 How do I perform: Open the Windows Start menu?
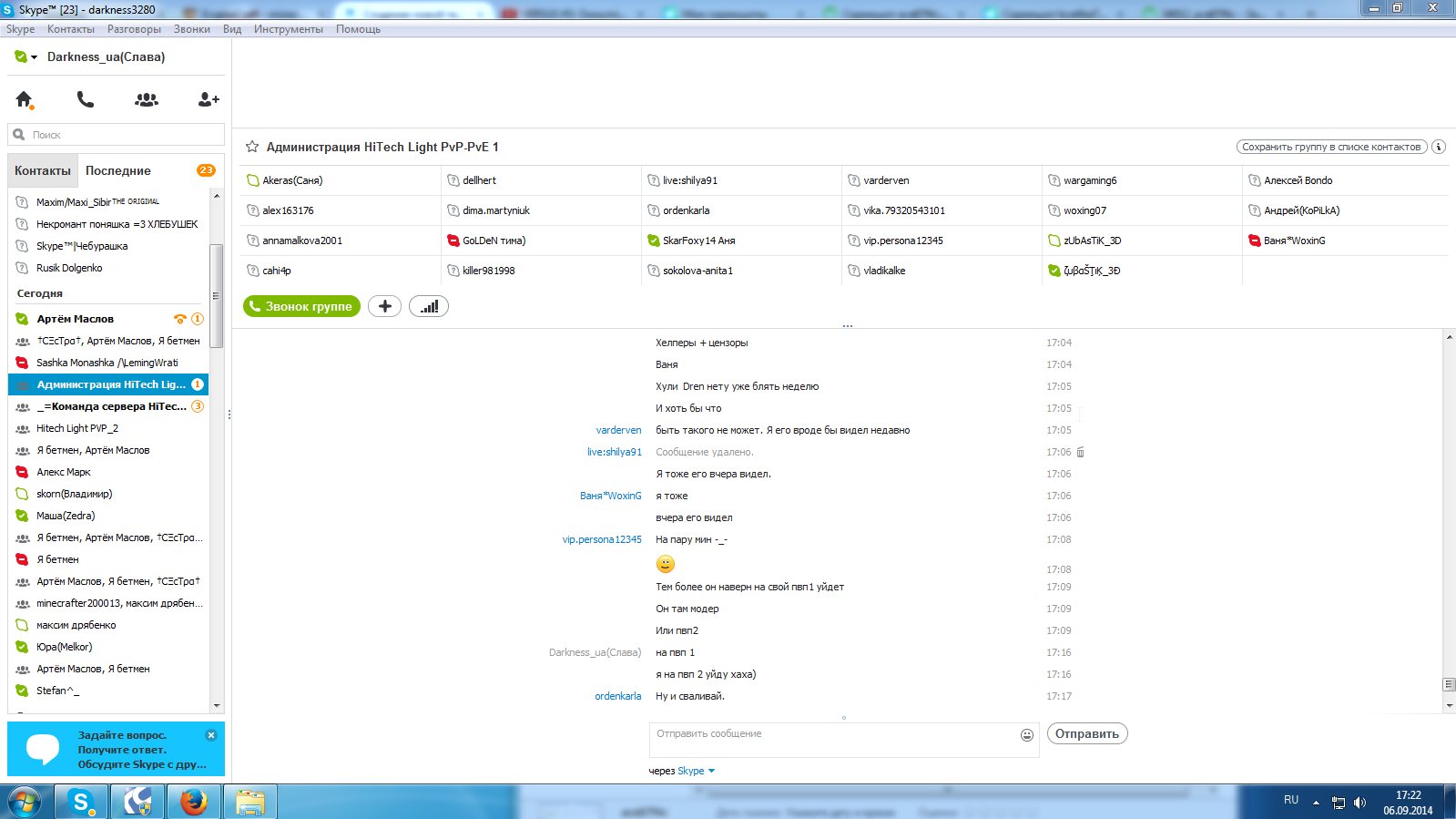coord(25,802)
